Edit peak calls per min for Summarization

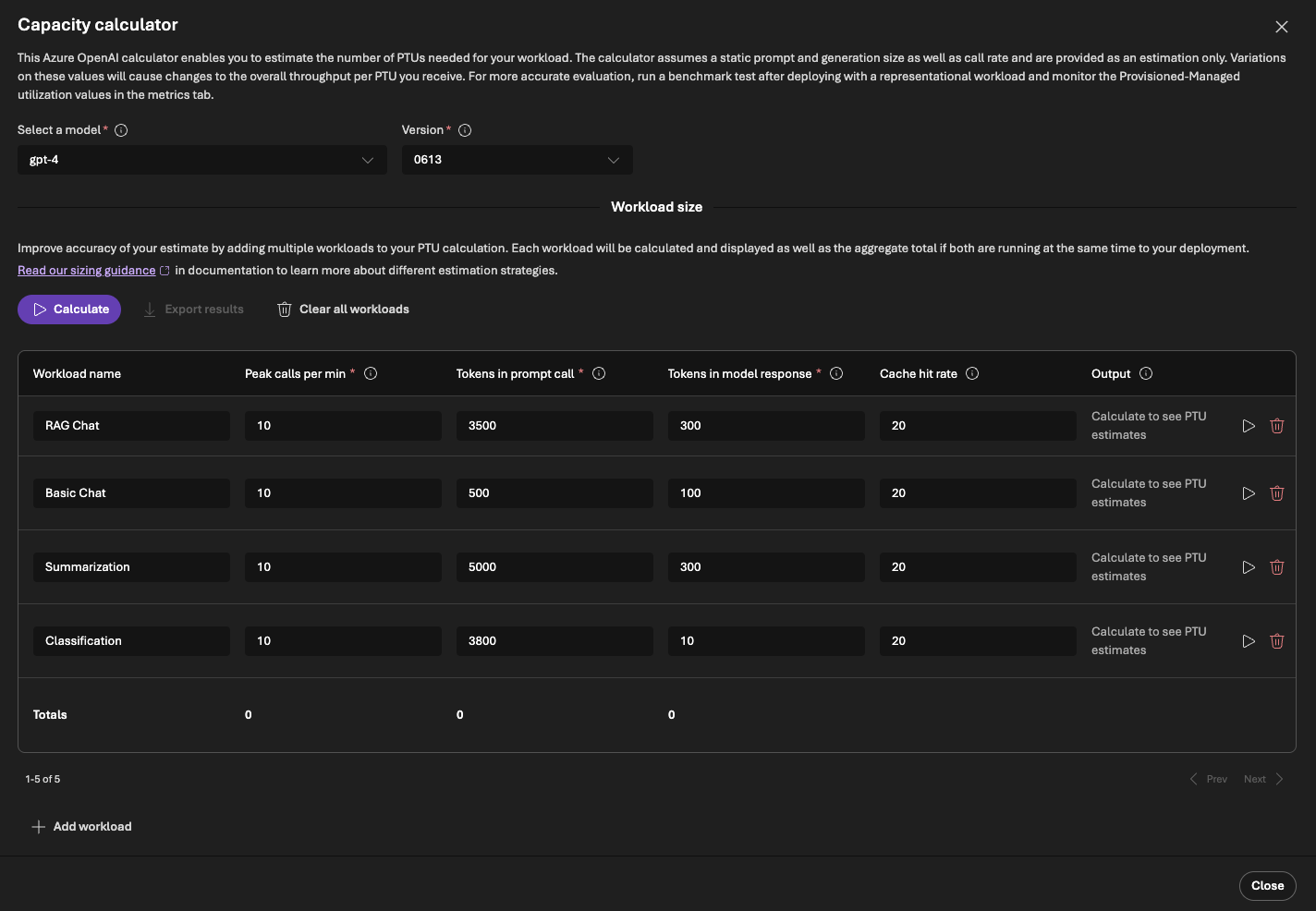tap(343, 567)
